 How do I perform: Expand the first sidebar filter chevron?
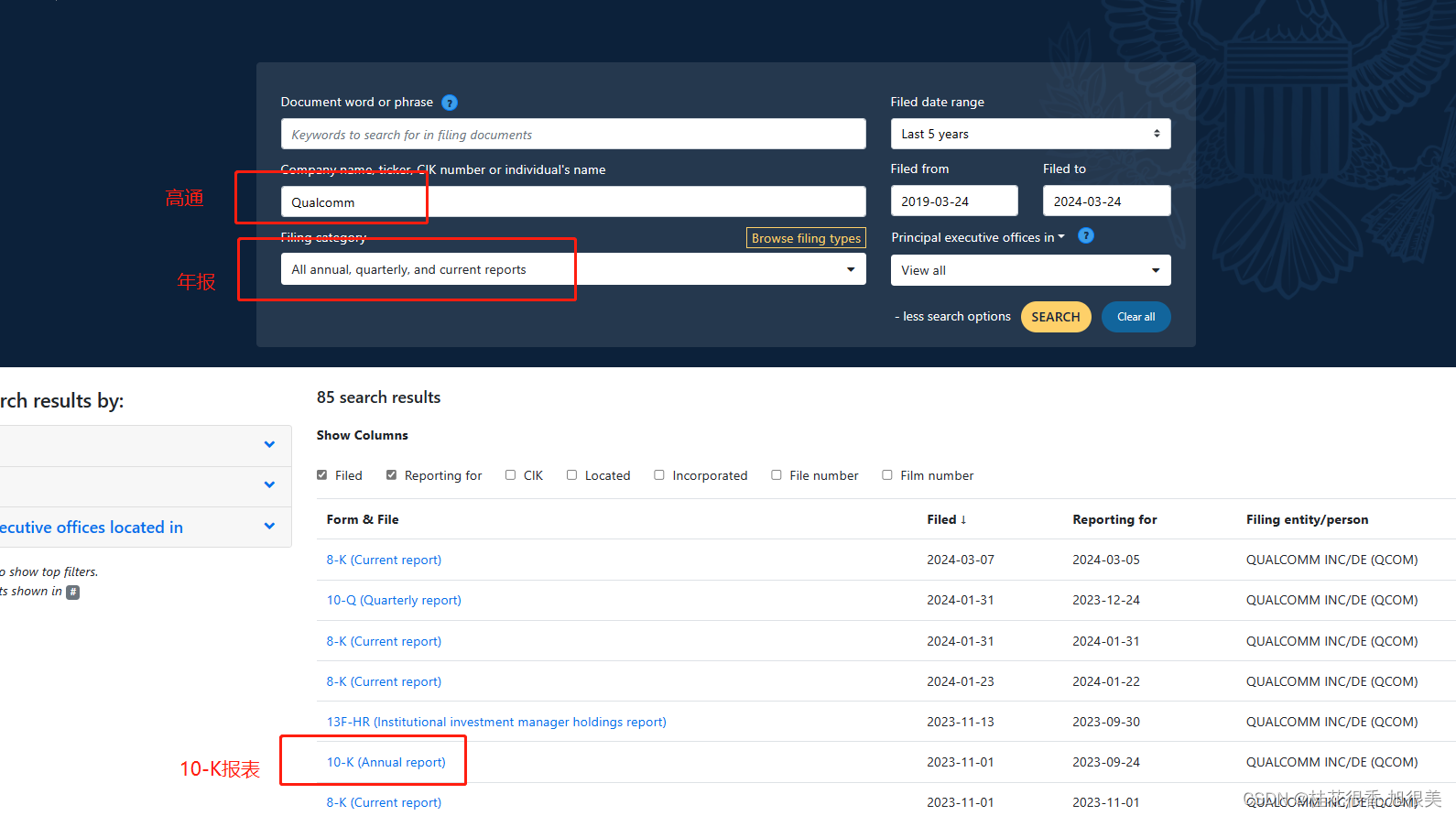pyautogui.click(x=269, y=445)
